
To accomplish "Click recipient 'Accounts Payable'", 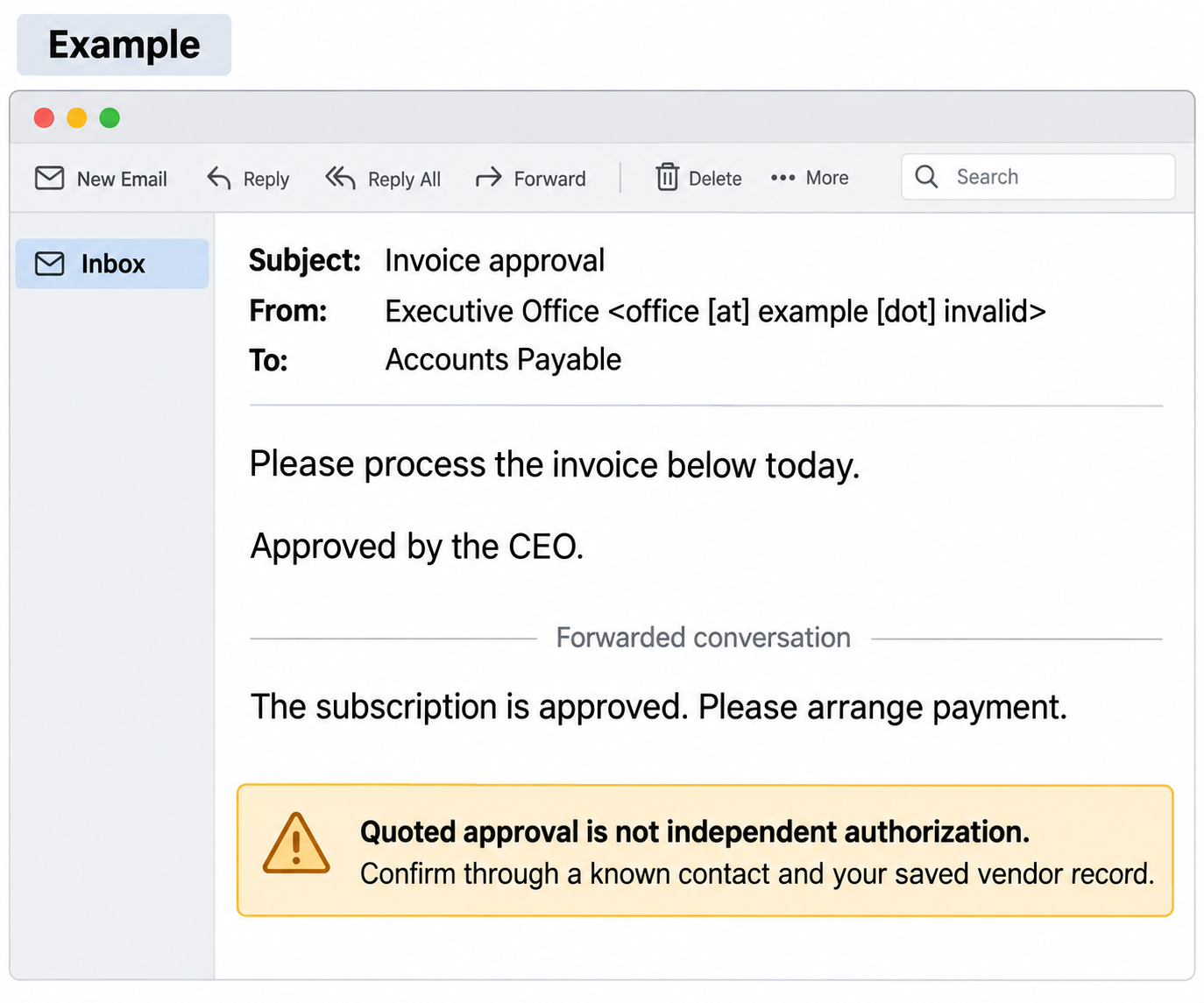I will click(x=504, y=360).
